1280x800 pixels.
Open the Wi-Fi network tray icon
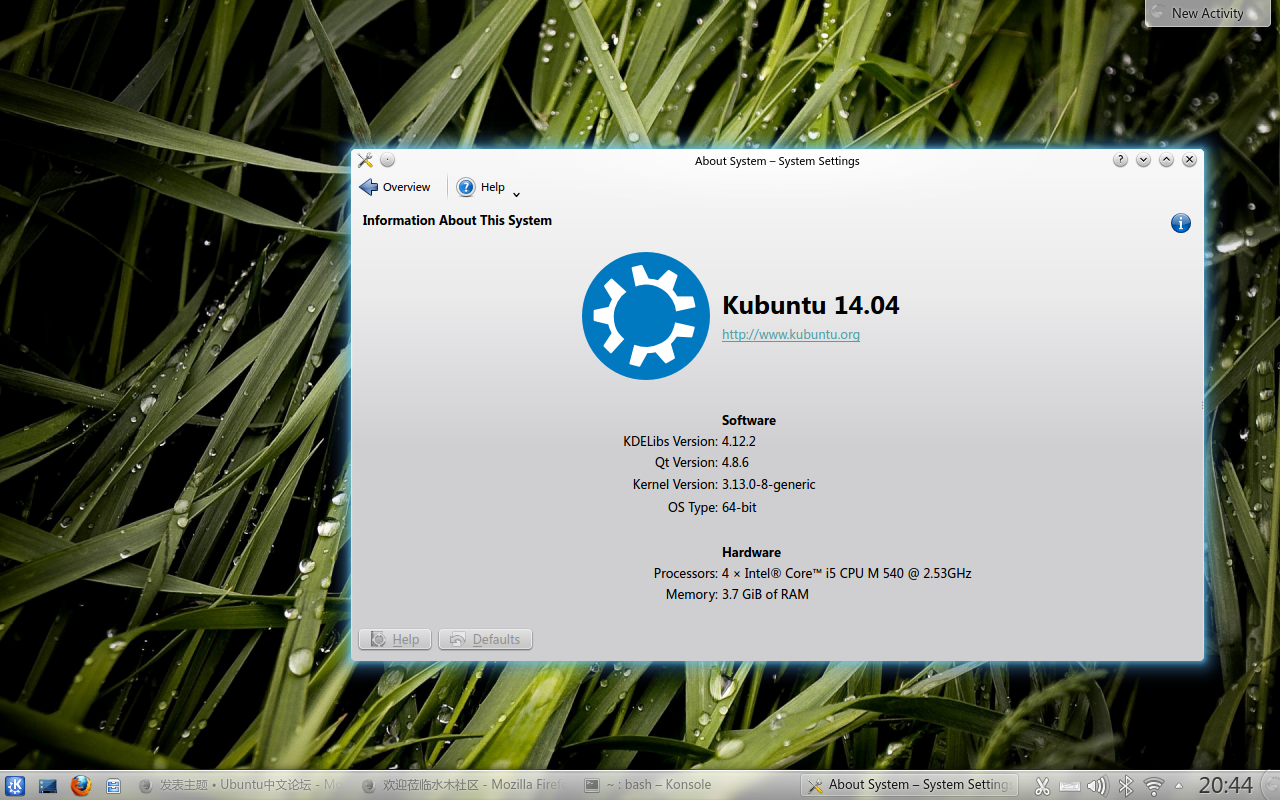click(x=1154, y=786)
